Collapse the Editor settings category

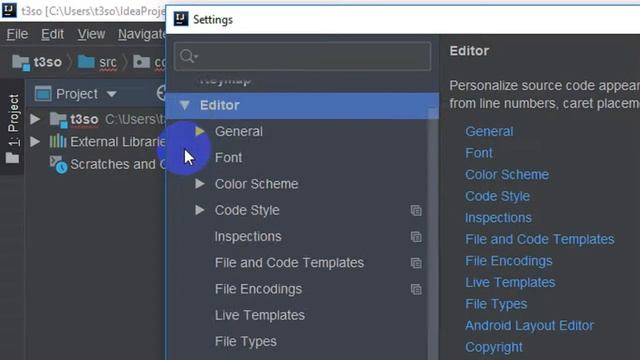pyautogui.click(x=184, y=105)
